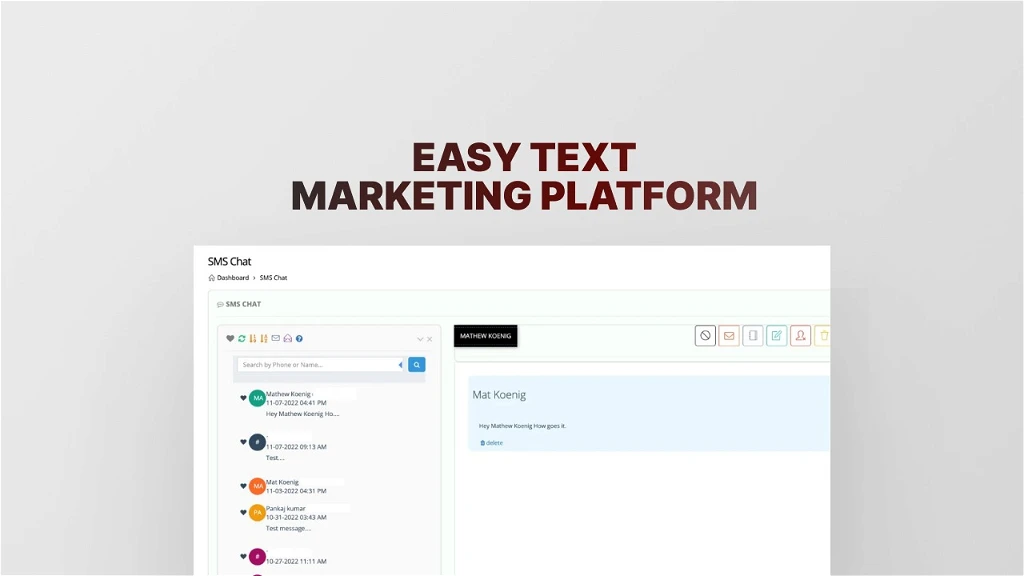Click the add contact person icon

click(800, 335)
